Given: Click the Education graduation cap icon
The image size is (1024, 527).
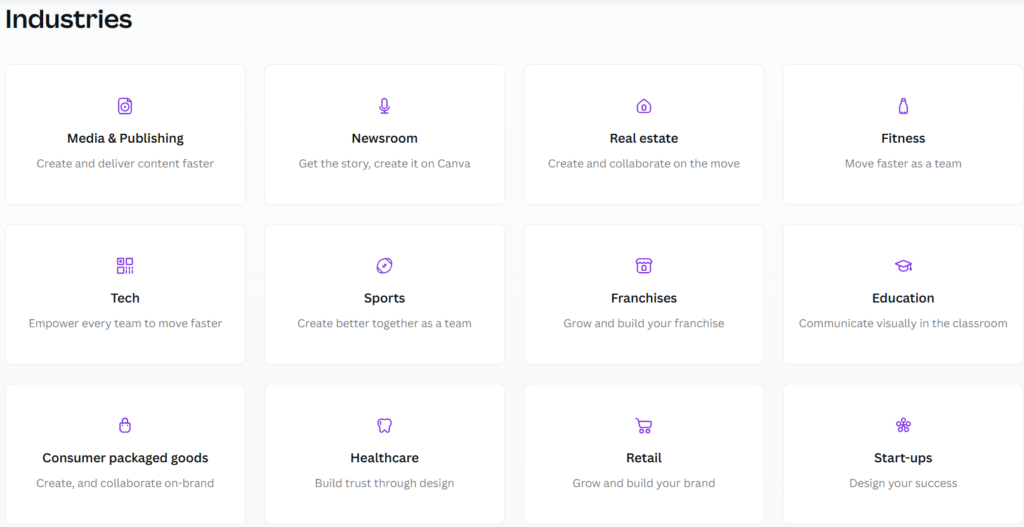Looking at the screenshot, I should click(x=903, y=266).
